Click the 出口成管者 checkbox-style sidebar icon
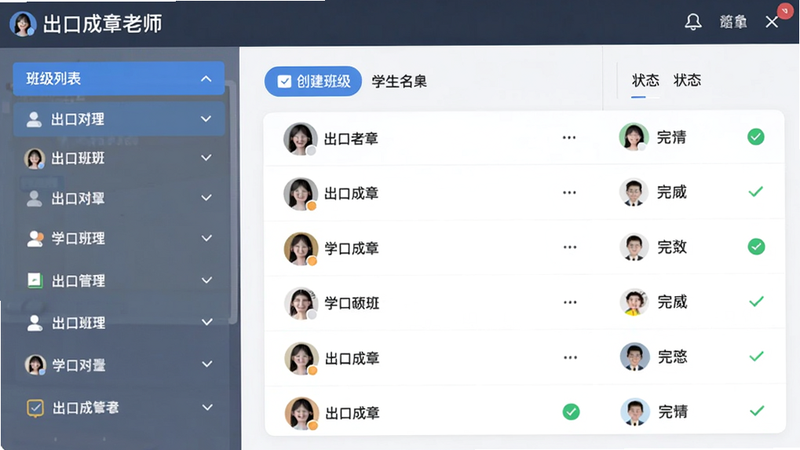Image resolution: width=800 pixels, height=450 pixels. coord(35,408)
